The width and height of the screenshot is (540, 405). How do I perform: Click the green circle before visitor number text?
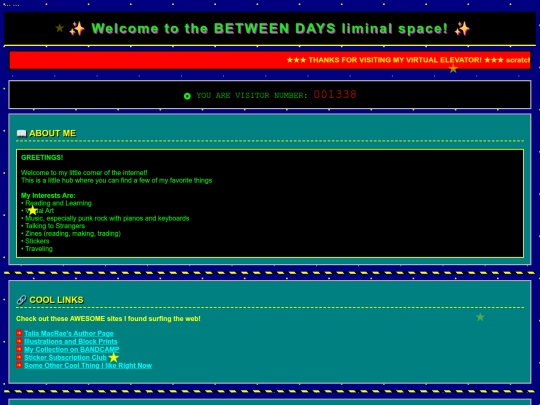[x=187, y=96]
